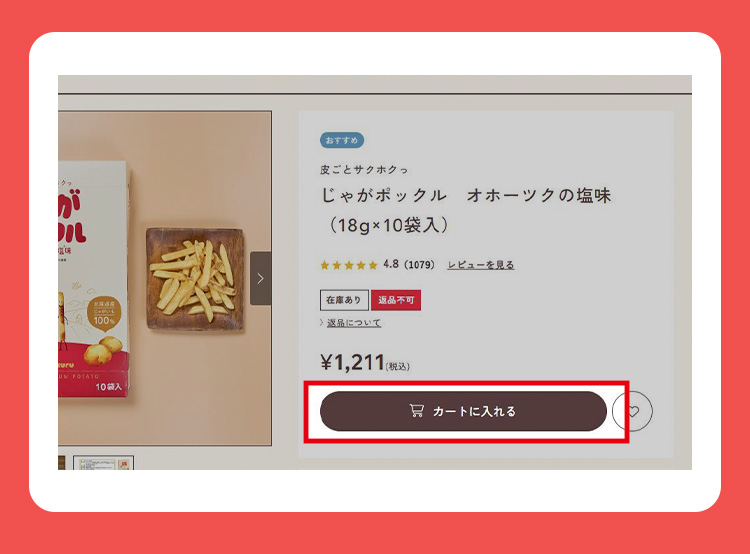
Task: Click the 4.8 (1079) rating count
Action: [x=409, y=265]
